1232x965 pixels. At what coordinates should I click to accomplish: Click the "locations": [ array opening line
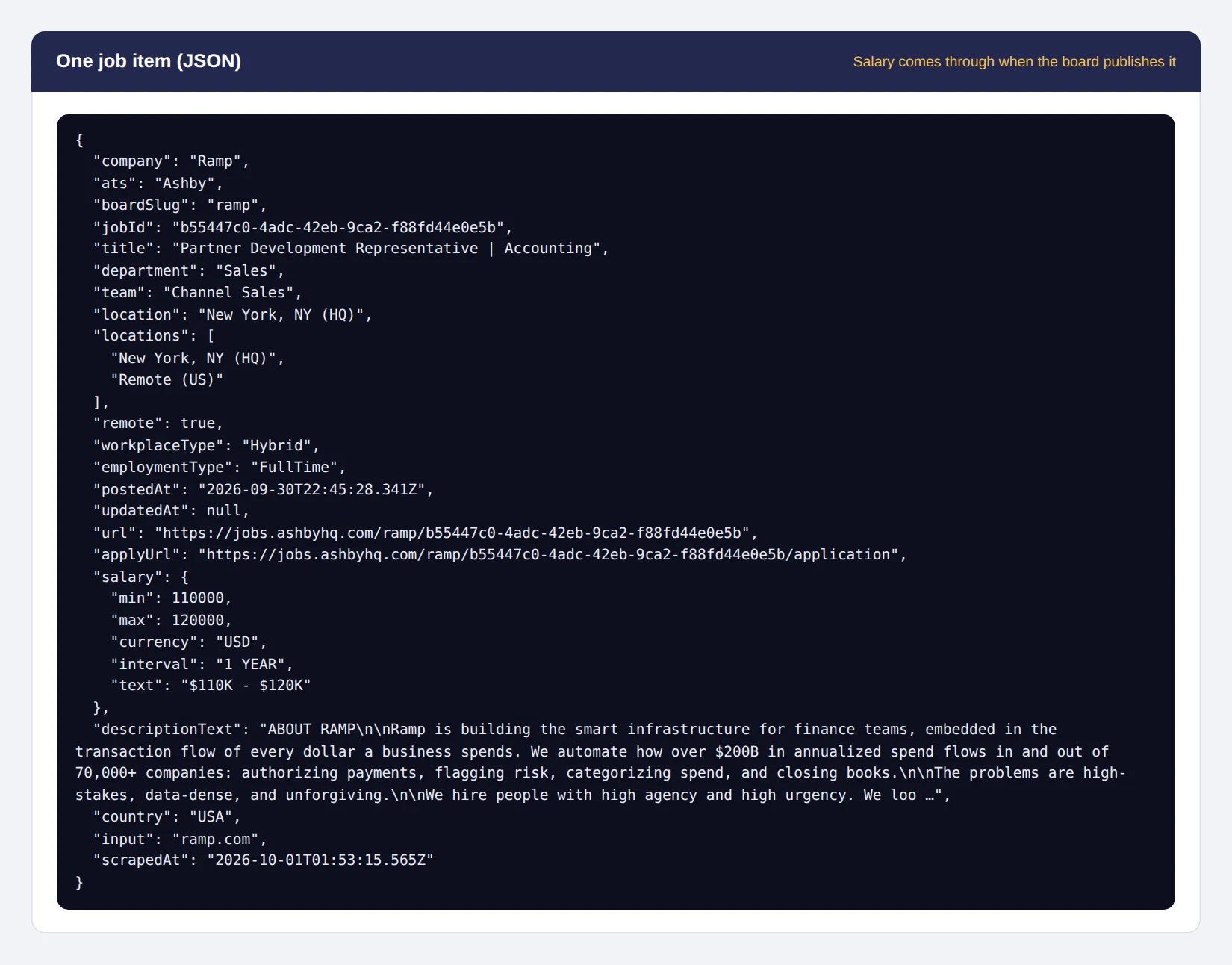click(x=154, y=336)
